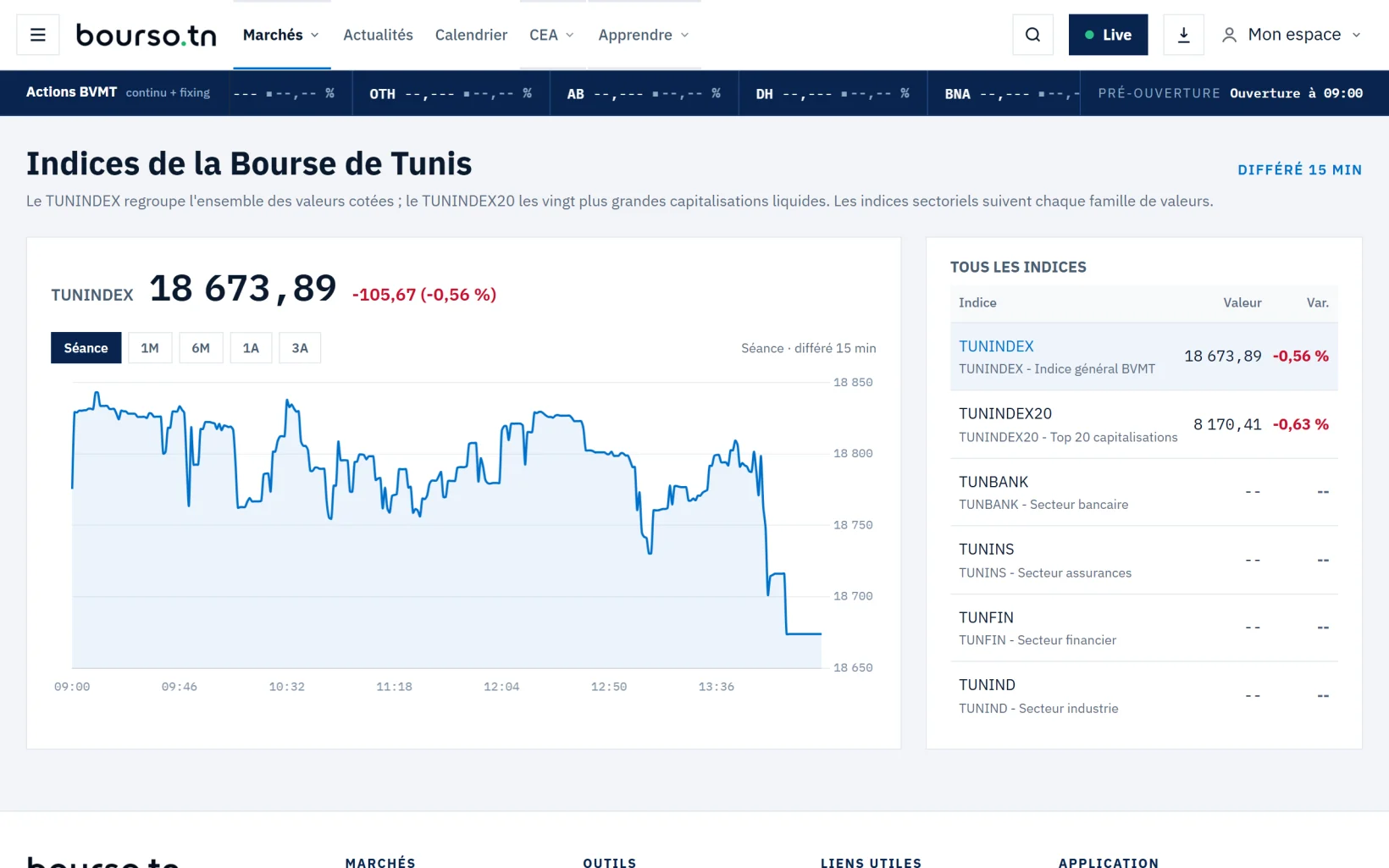Click the Live button
The image size is (1389, 868).
(x=1108, y=35)
